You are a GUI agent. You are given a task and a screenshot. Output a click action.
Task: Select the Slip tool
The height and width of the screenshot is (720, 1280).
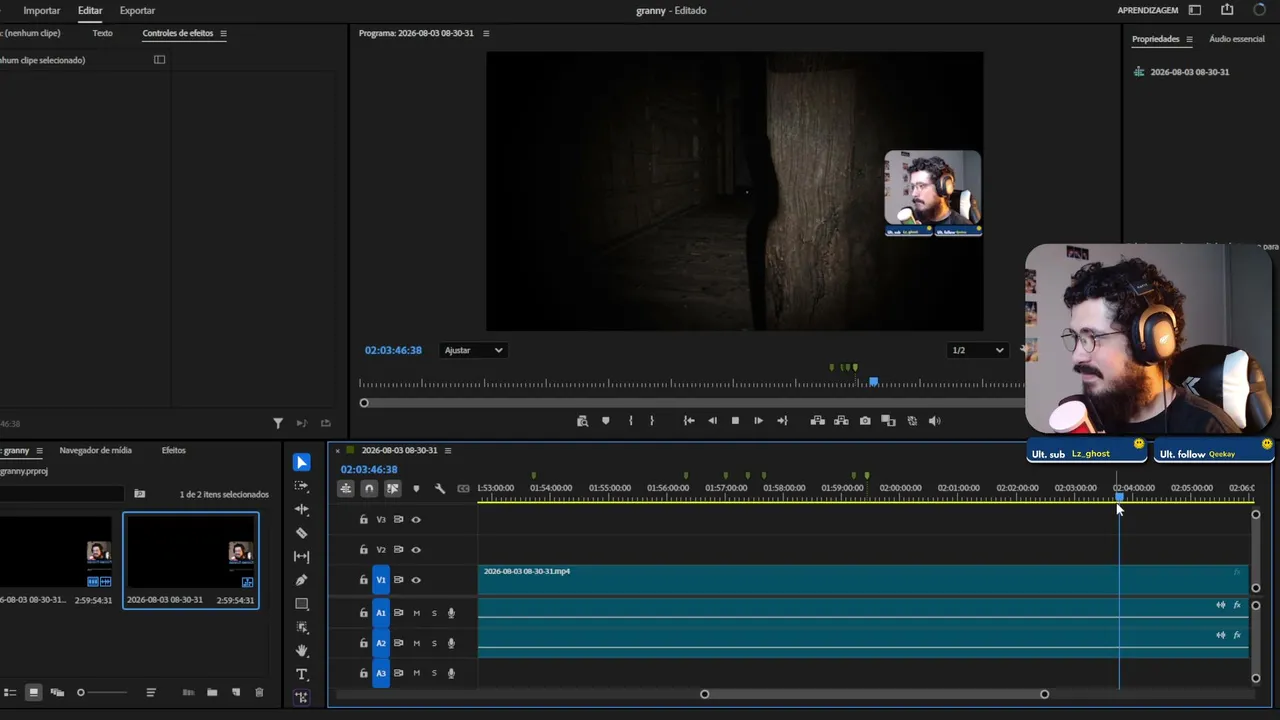(x=301, y=557)
